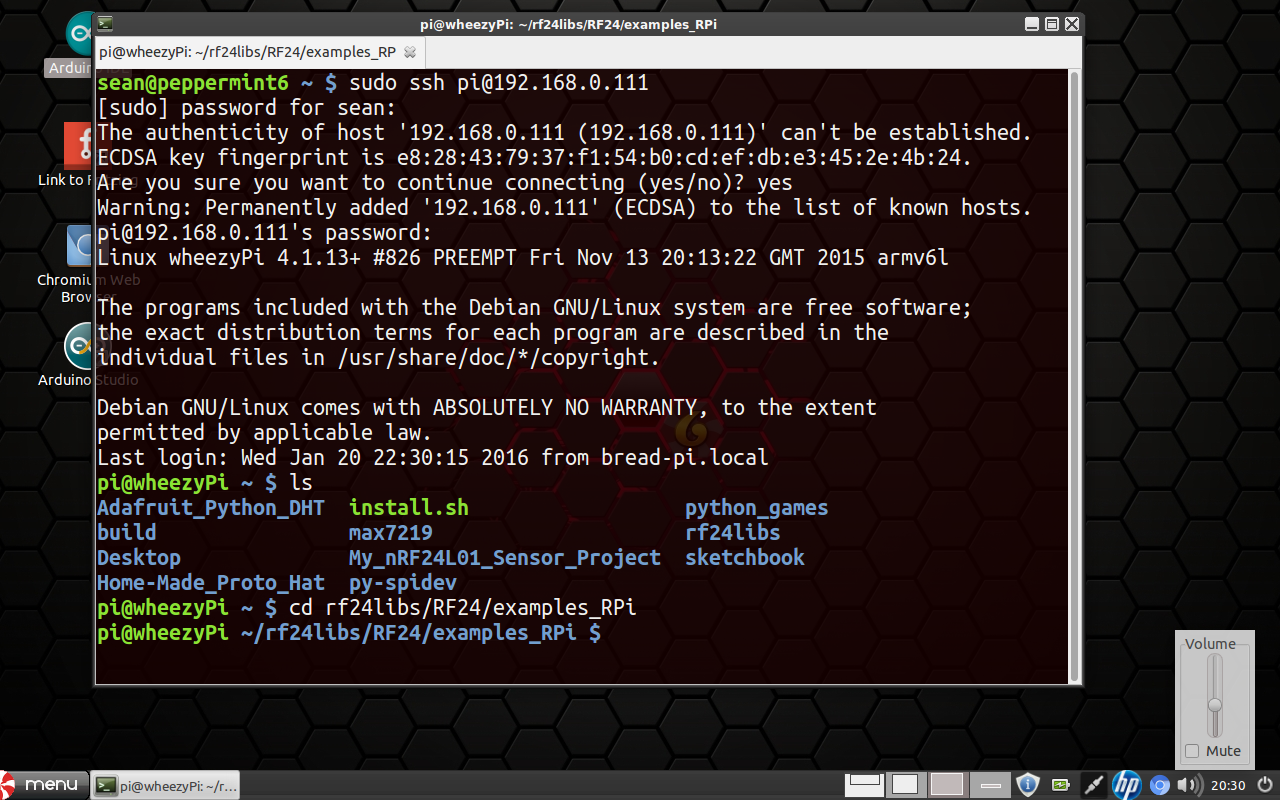The height and width of the screenshot is (800, 1280).
Task: Click 'python_games' directory name
Action: coord(757,508)
